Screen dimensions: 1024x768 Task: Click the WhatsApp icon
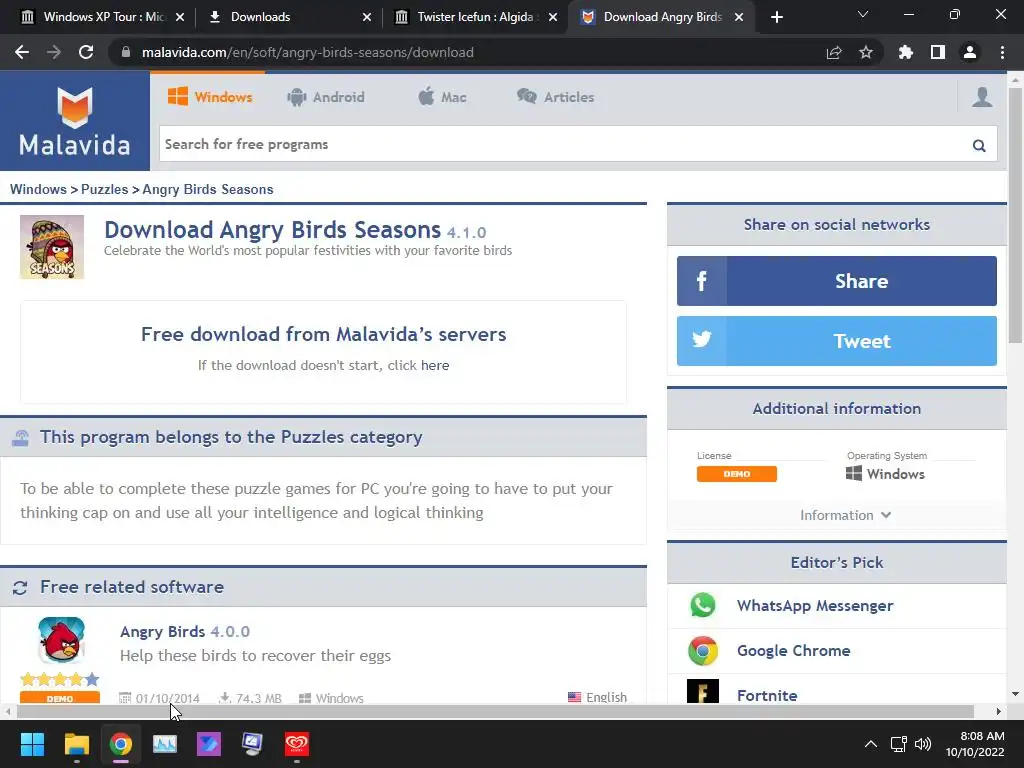(x=703, y=605)
